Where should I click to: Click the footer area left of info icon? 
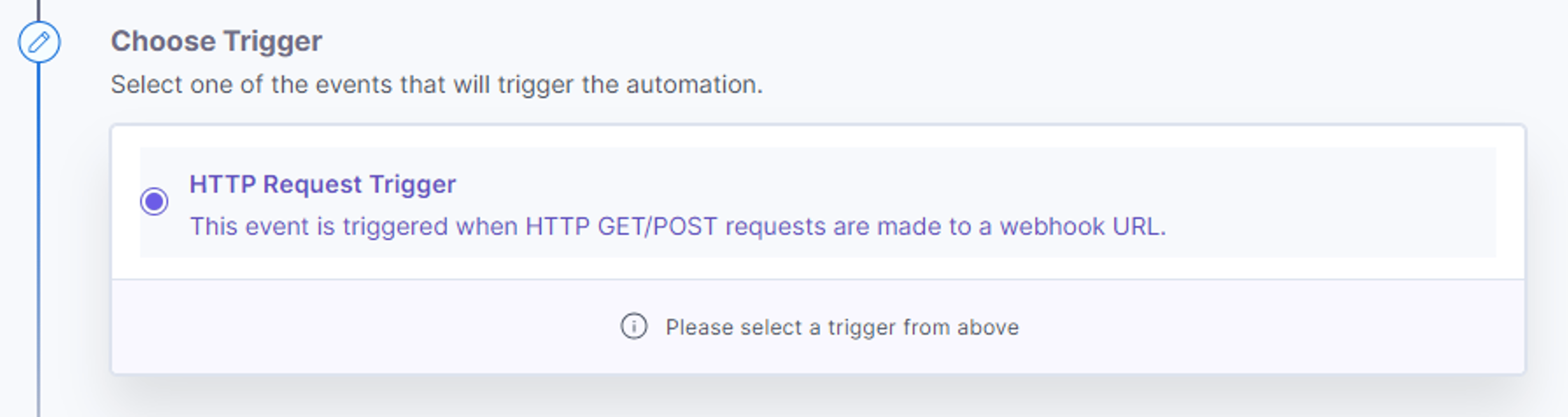[365, 327]
